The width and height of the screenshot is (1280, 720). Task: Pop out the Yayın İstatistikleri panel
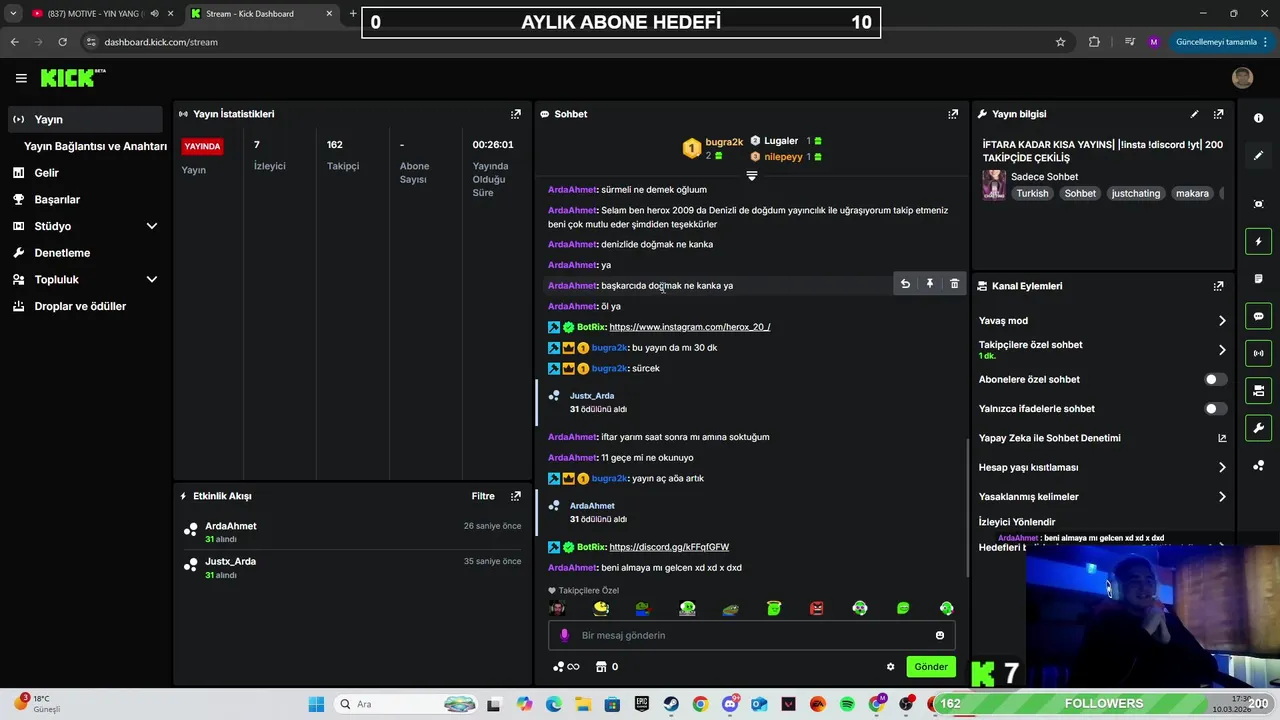click(516, 114)
